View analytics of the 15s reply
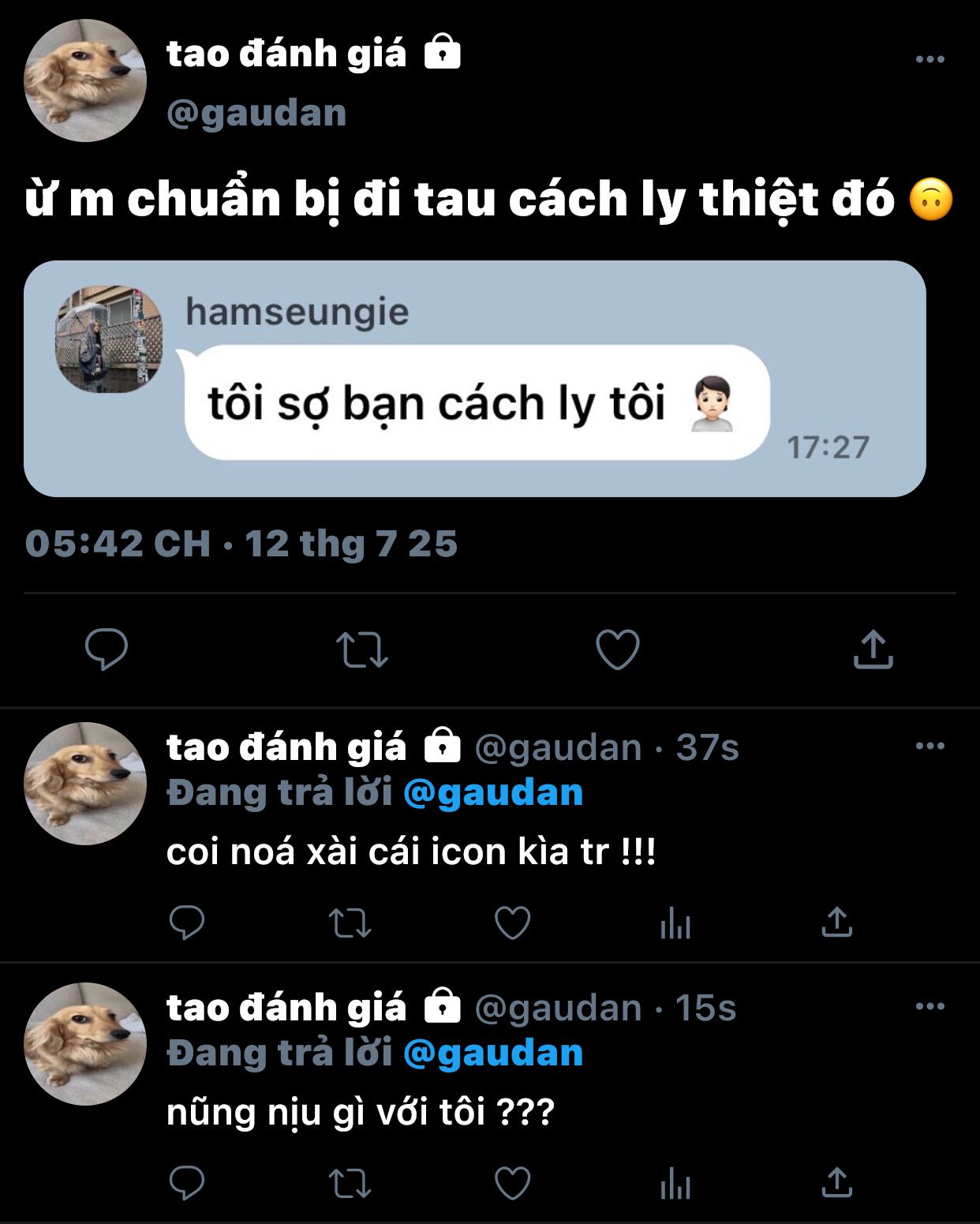Screen dimensions: 980x1224 (x=675, y=1183)
